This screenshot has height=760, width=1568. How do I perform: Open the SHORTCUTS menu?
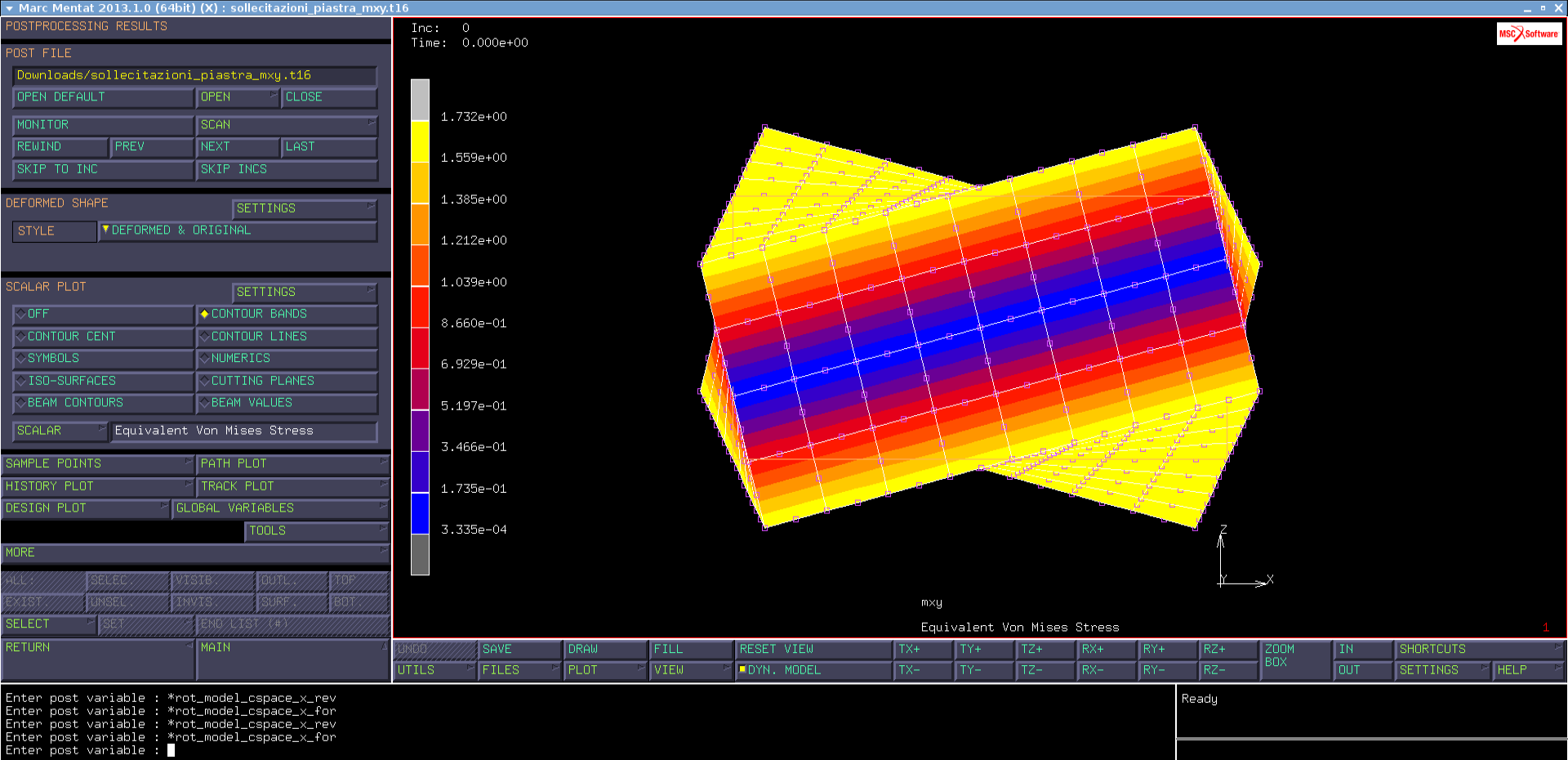[1478, 649]
